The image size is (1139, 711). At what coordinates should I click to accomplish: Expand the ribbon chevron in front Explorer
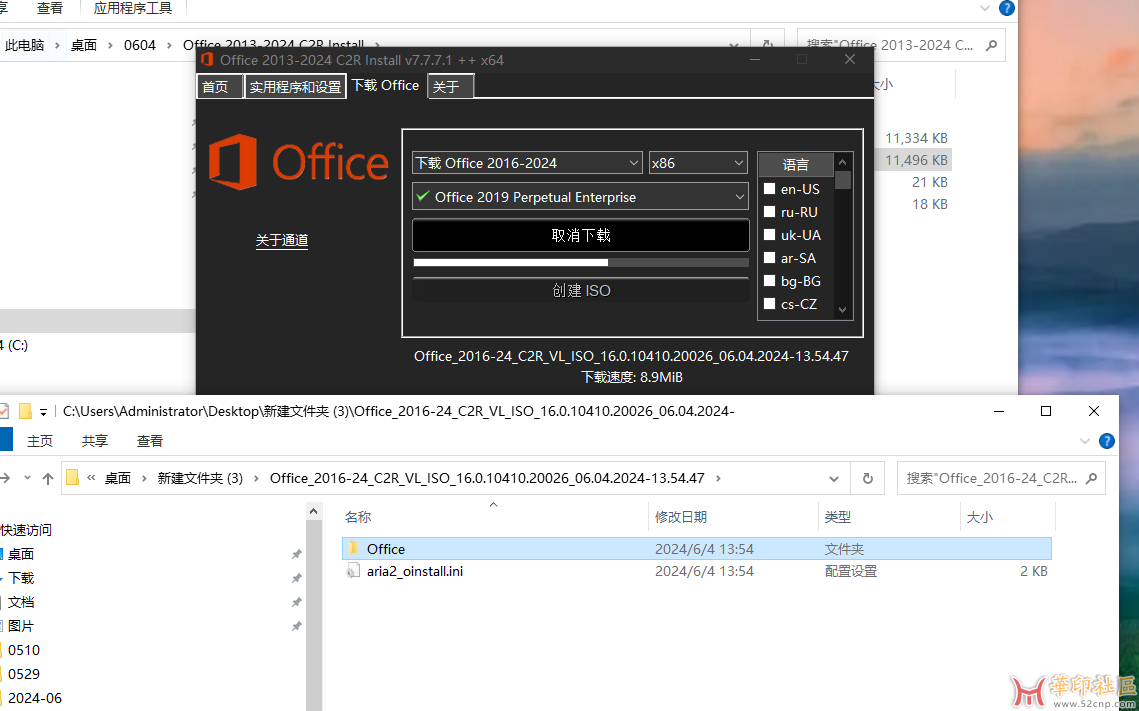pos(1085,441)
